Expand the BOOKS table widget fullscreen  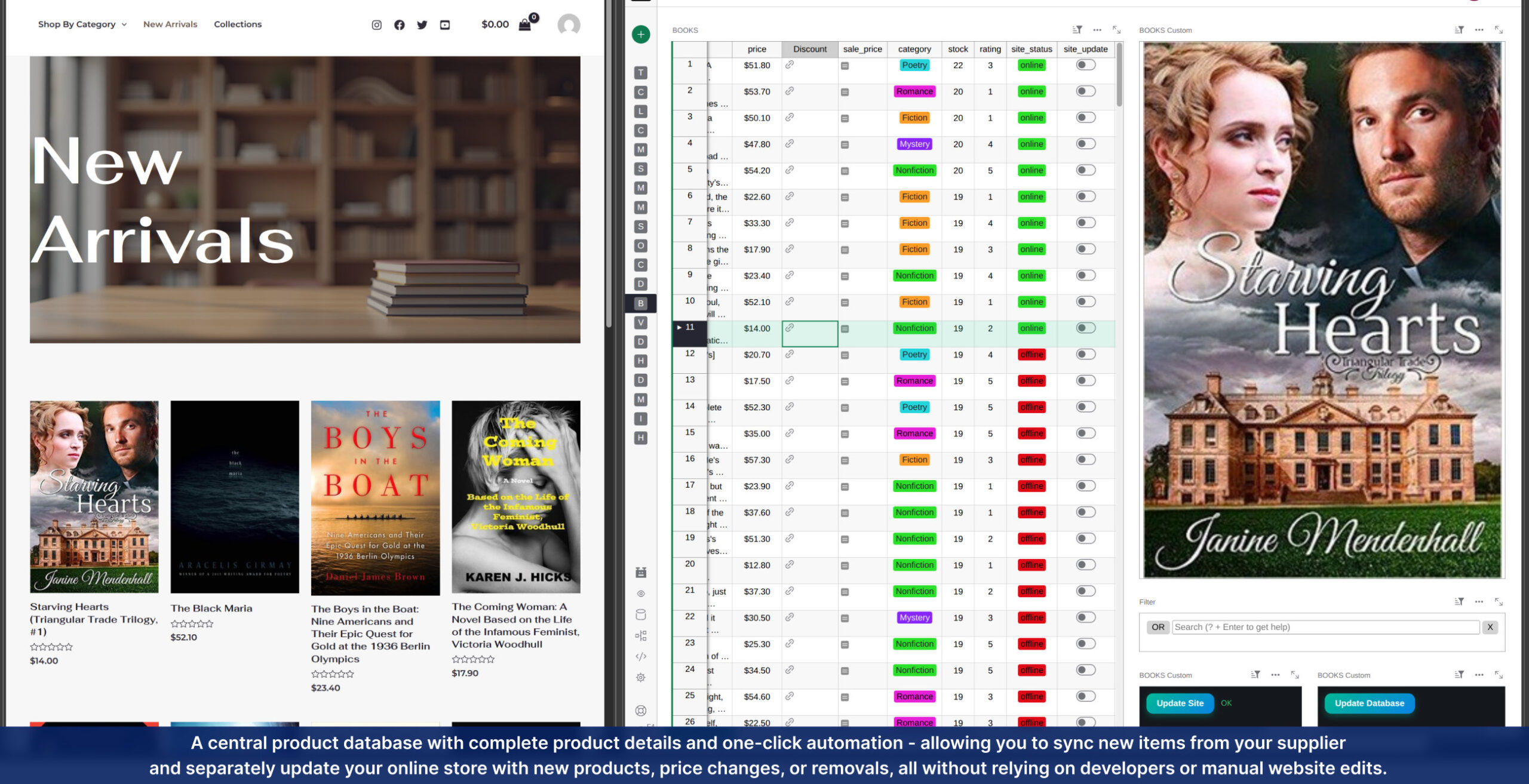tap(1116, 30)
